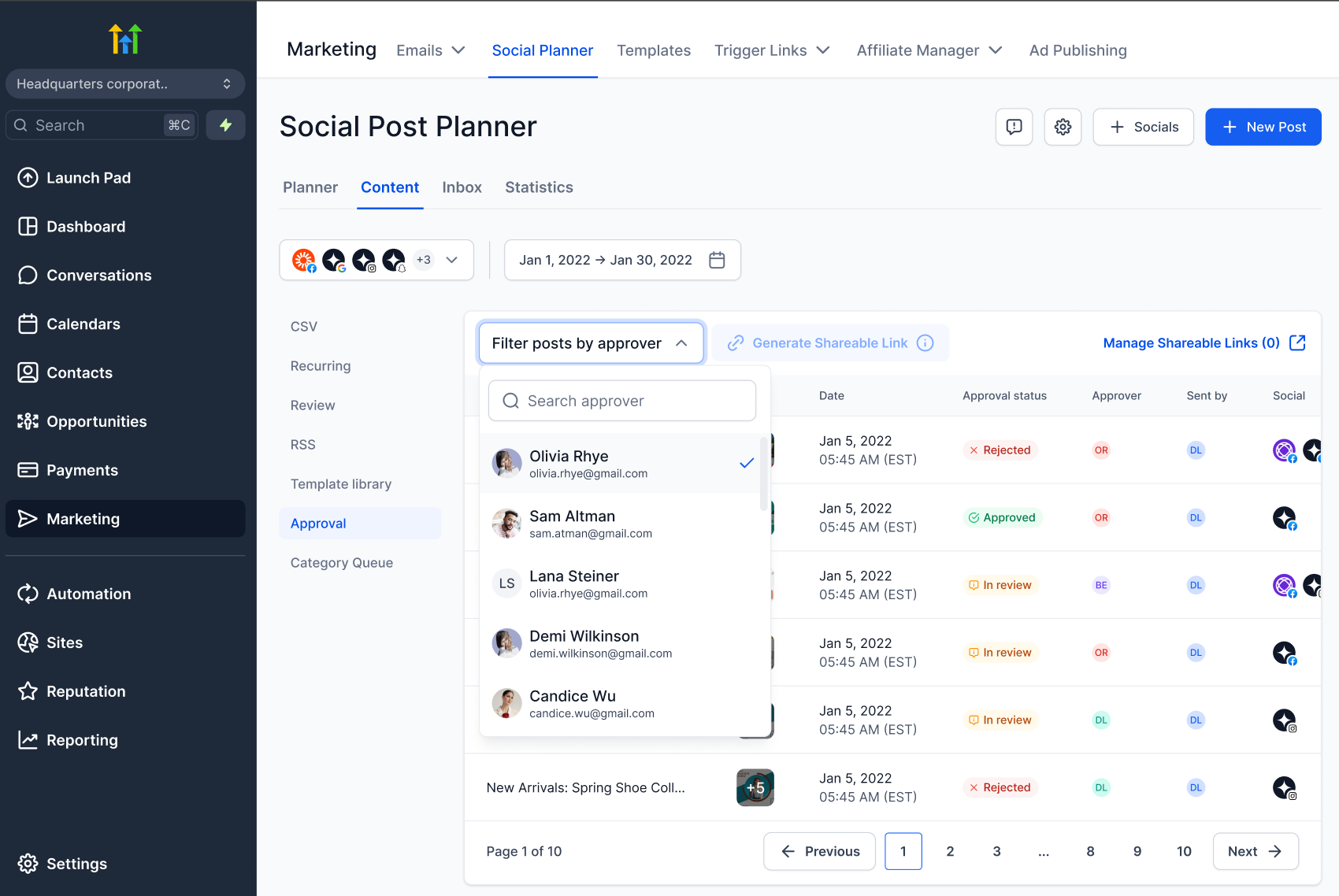Open the calendar icon in date range
Image resolution: width=1339 pixels, height=896 pixels.
click(x=717, y=260)
